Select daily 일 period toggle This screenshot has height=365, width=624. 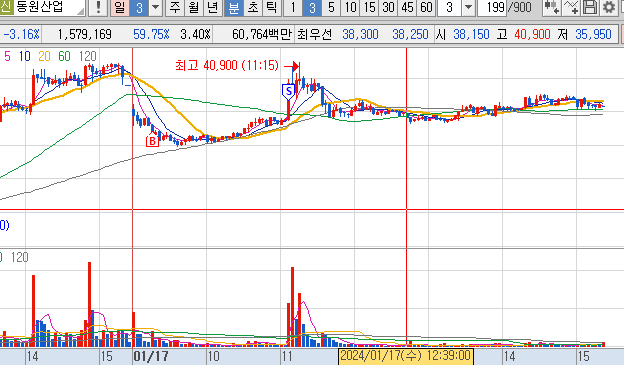click(x=120, y=7)
